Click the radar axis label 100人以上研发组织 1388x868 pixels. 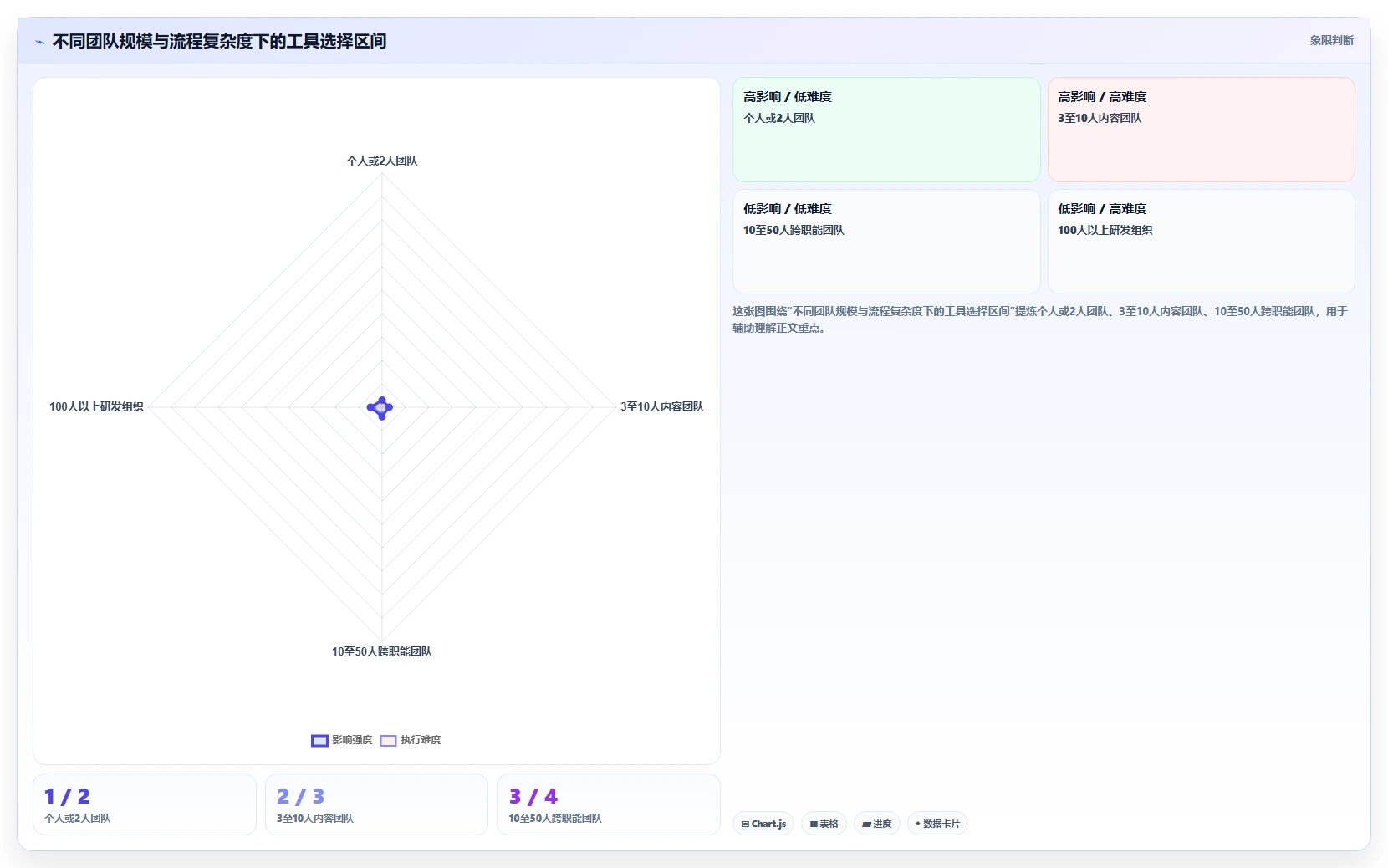96,406
